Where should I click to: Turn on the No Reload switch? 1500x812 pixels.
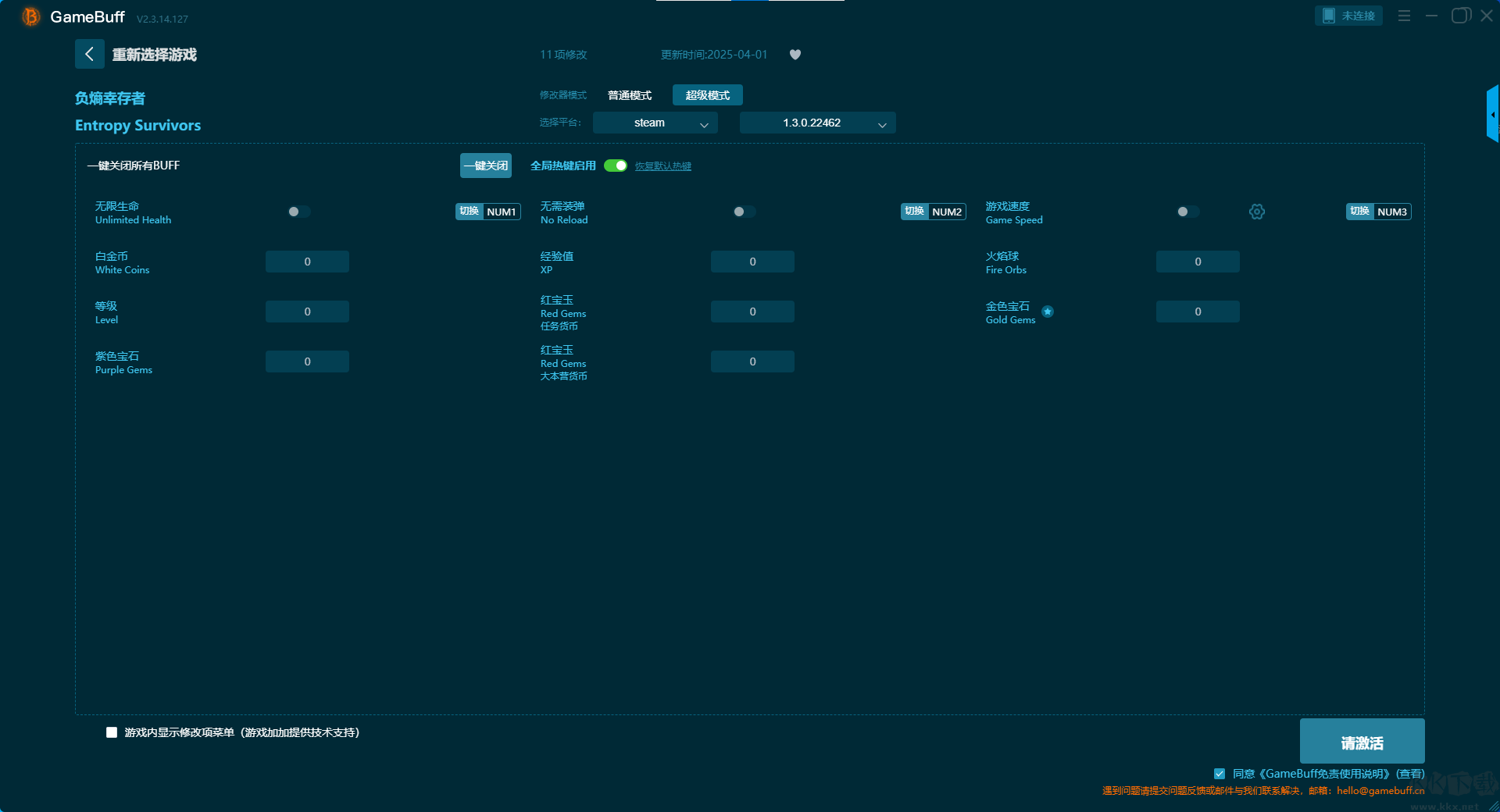[744, 212]
